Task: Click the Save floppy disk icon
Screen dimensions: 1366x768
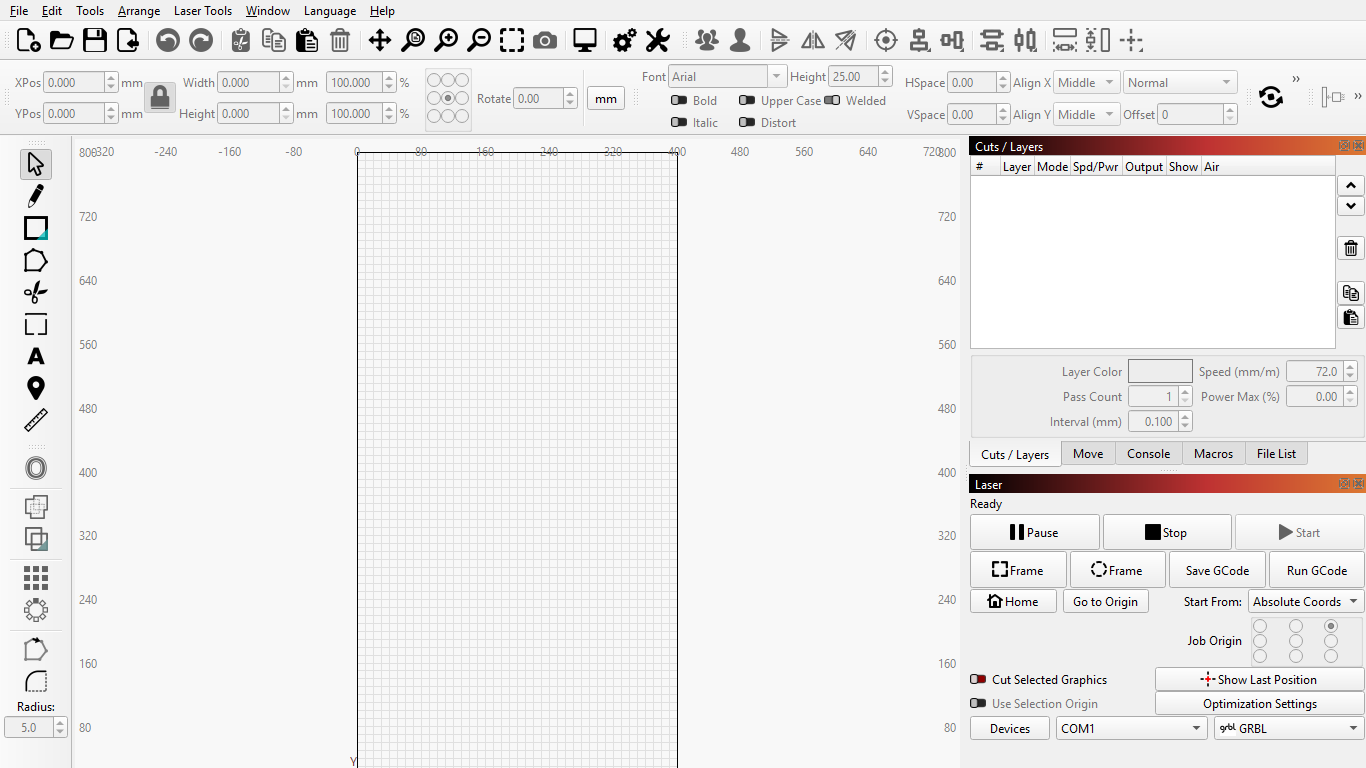Action: tap(95, 41)
